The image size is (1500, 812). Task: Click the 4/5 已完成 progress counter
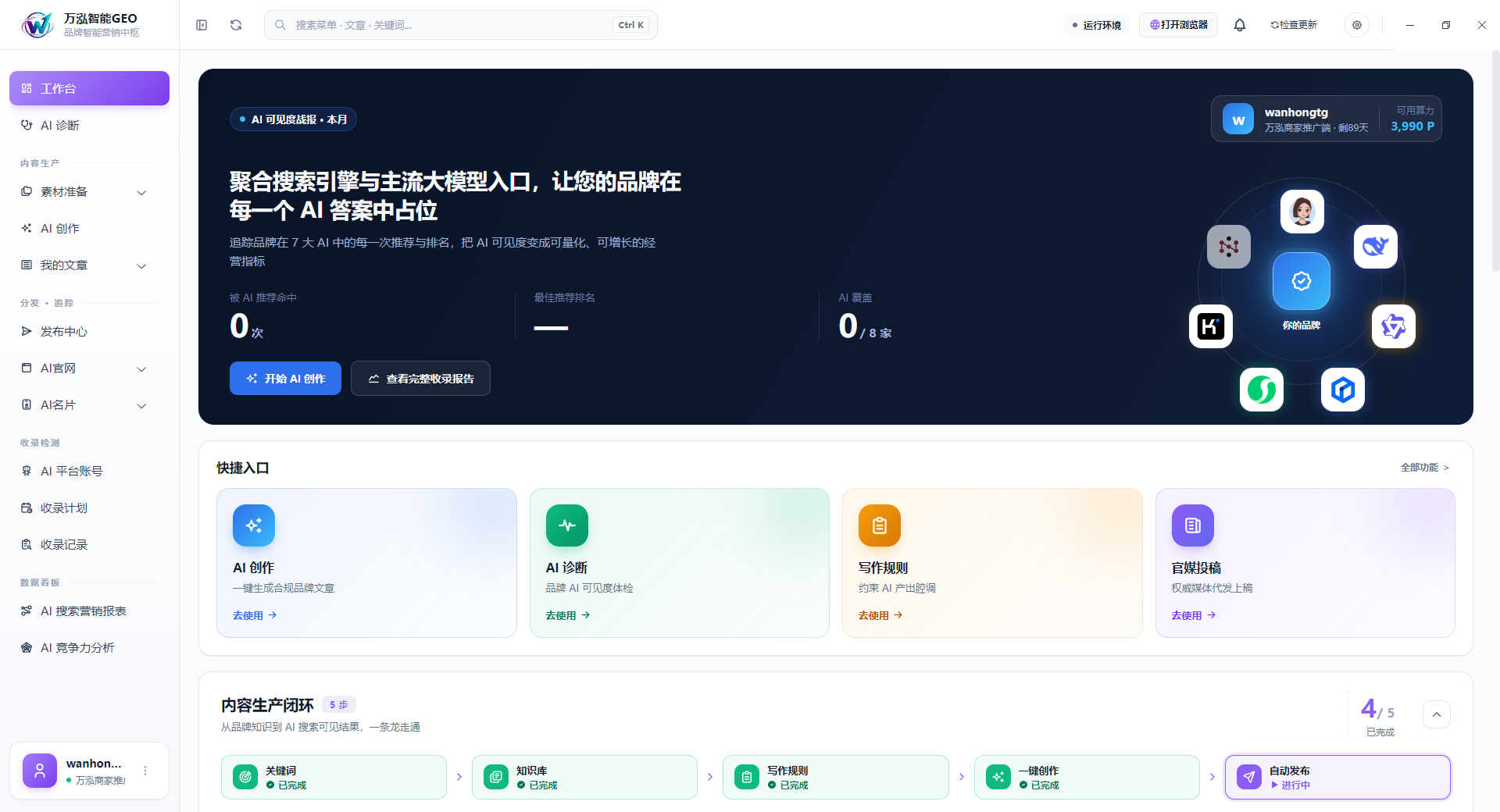[1378, 716]
